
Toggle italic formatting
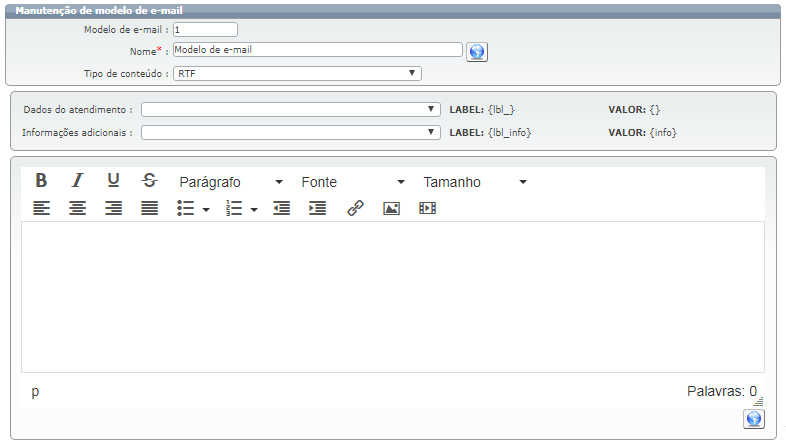(77, 180)
